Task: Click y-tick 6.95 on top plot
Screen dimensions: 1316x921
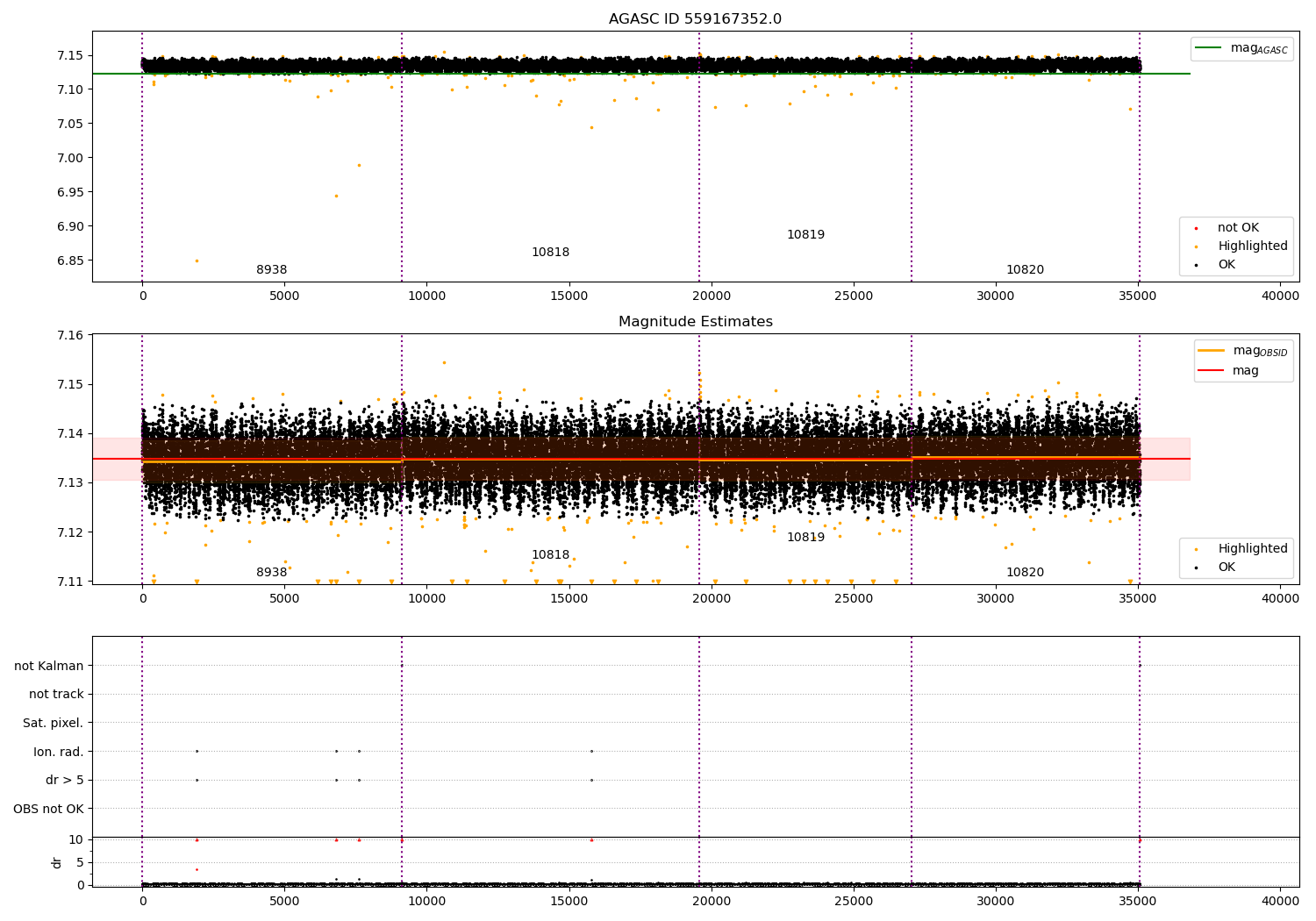Action: coord(68,193)
